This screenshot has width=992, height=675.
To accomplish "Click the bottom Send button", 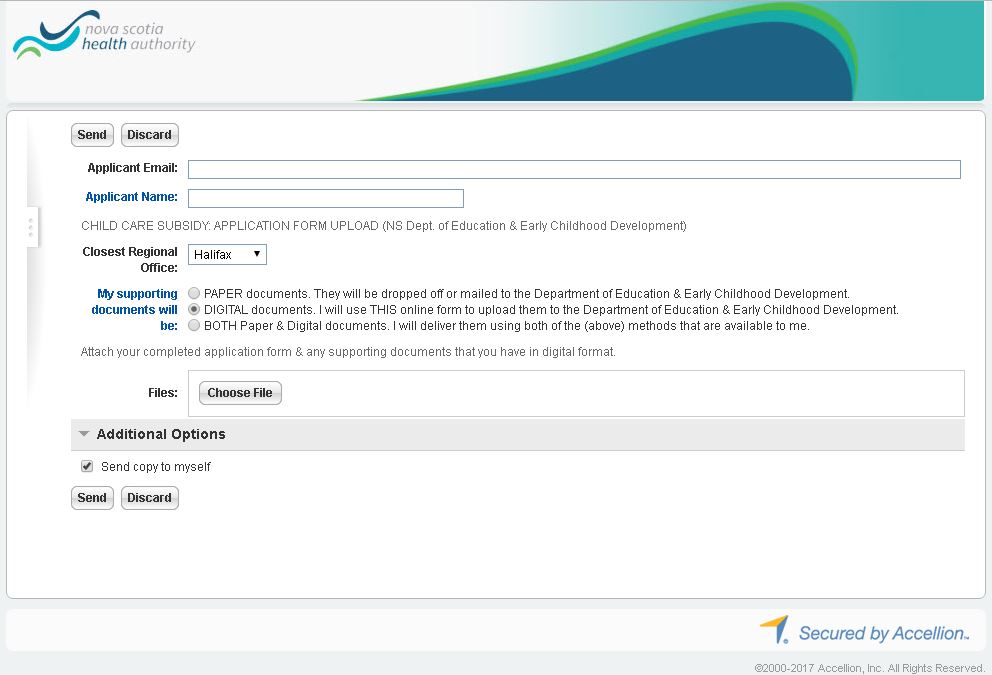I will (x=92, y=498).
